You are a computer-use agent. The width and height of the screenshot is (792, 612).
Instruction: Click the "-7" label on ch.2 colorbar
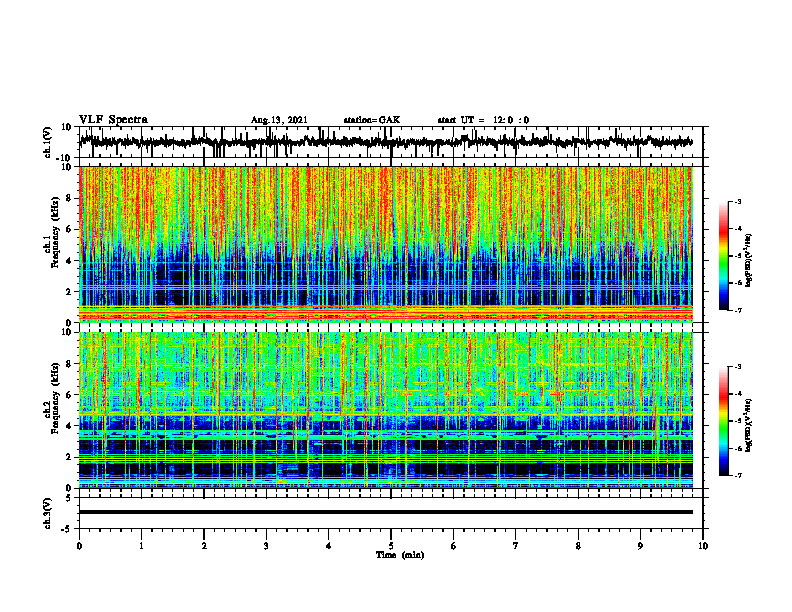point(737,475)
